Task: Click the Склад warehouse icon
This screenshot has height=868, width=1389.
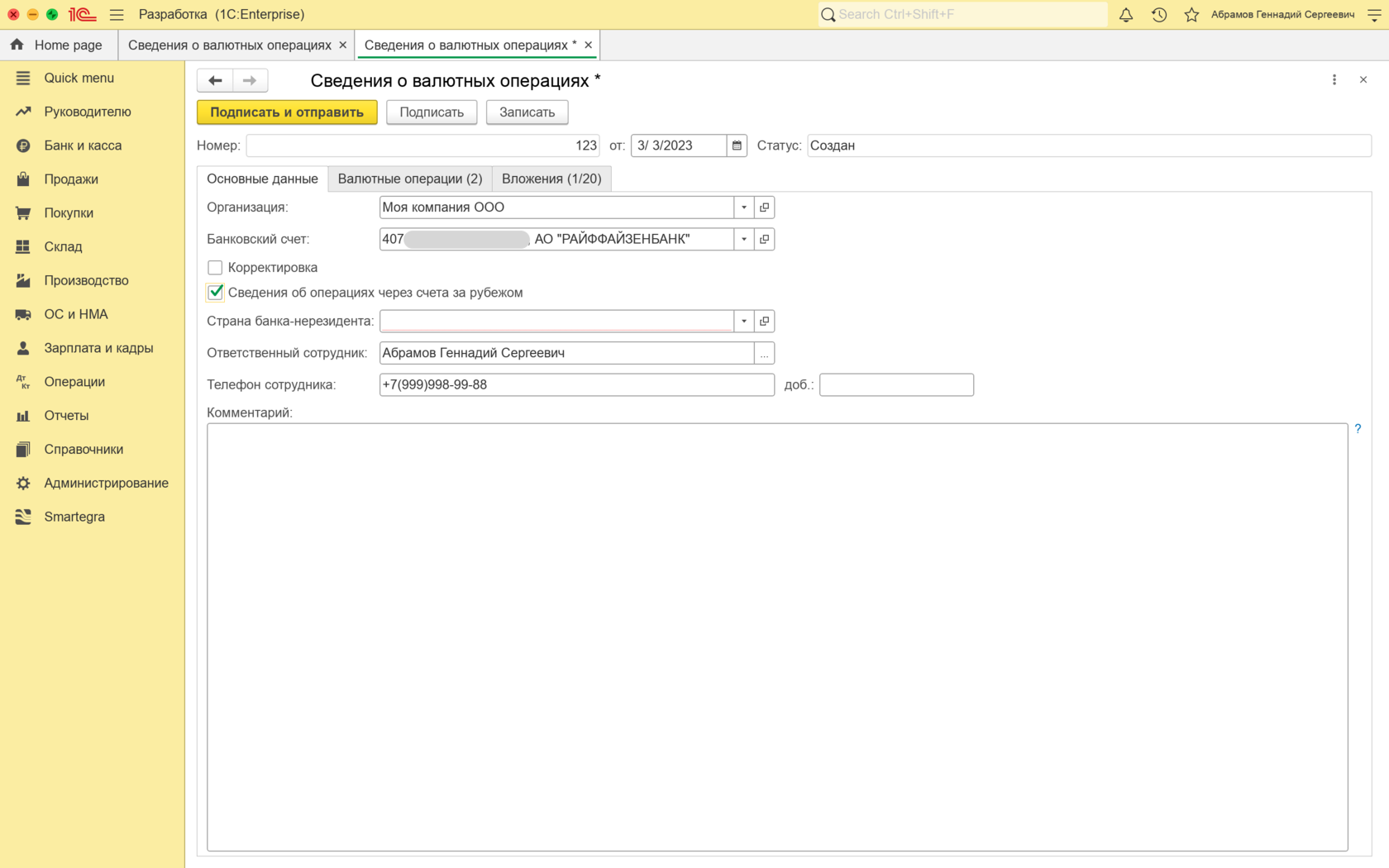Action: click(x=23, y=246)
